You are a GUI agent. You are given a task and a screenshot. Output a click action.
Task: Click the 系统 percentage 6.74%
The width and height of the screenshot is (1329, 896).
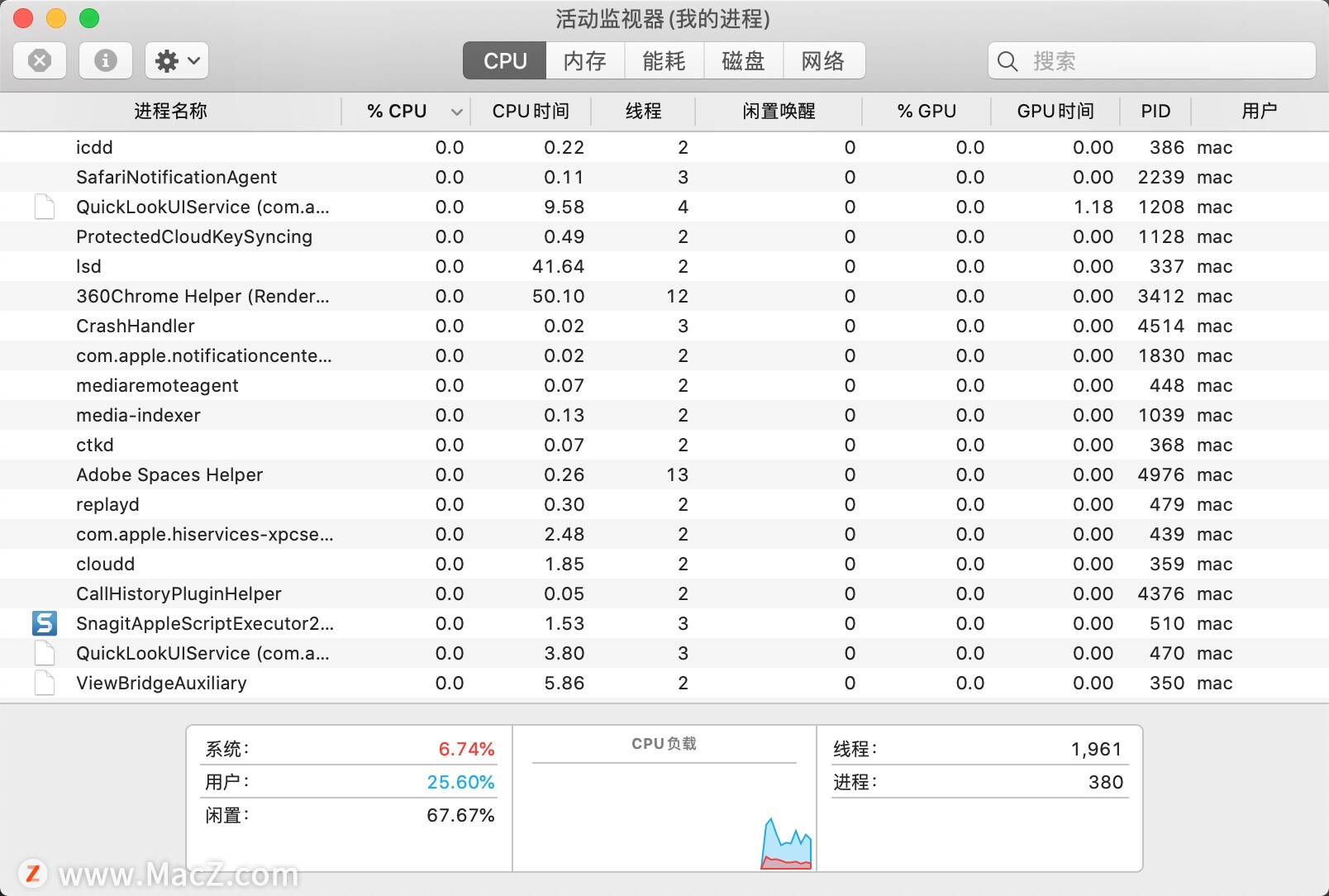466,749
